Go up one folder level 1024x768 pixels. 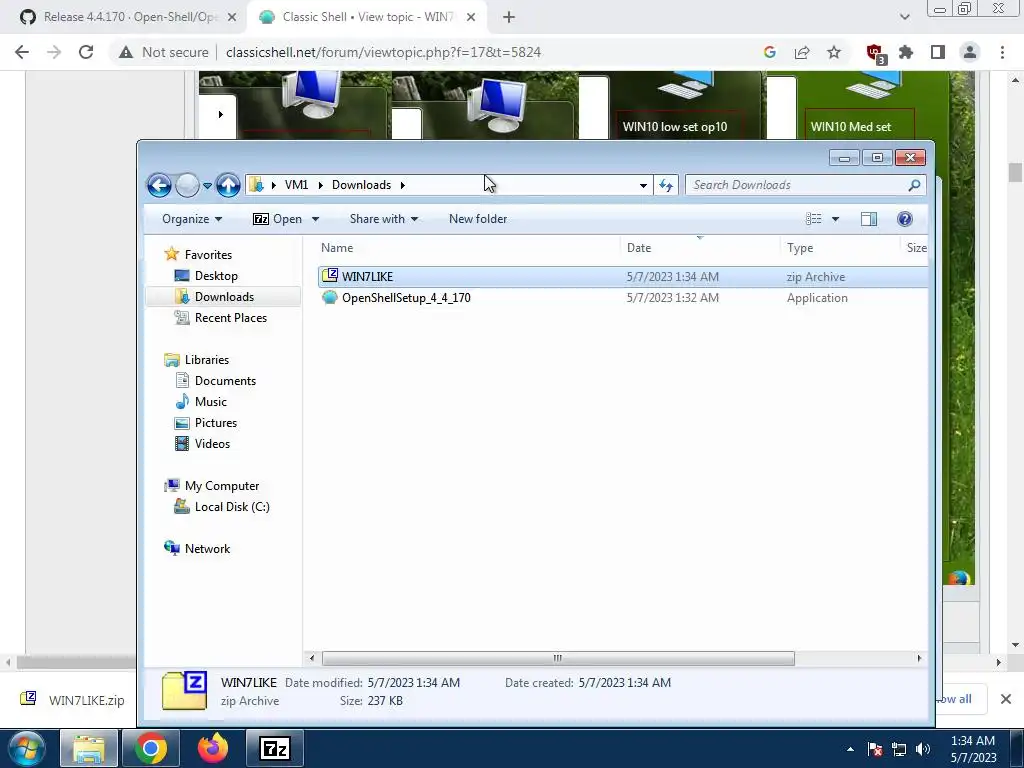tap(228, 185)
